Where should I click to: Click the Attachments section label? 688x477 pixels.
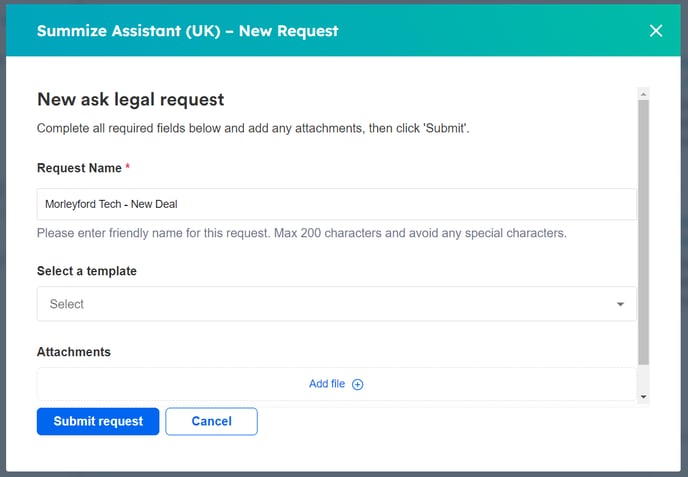[x=74, y=352]
